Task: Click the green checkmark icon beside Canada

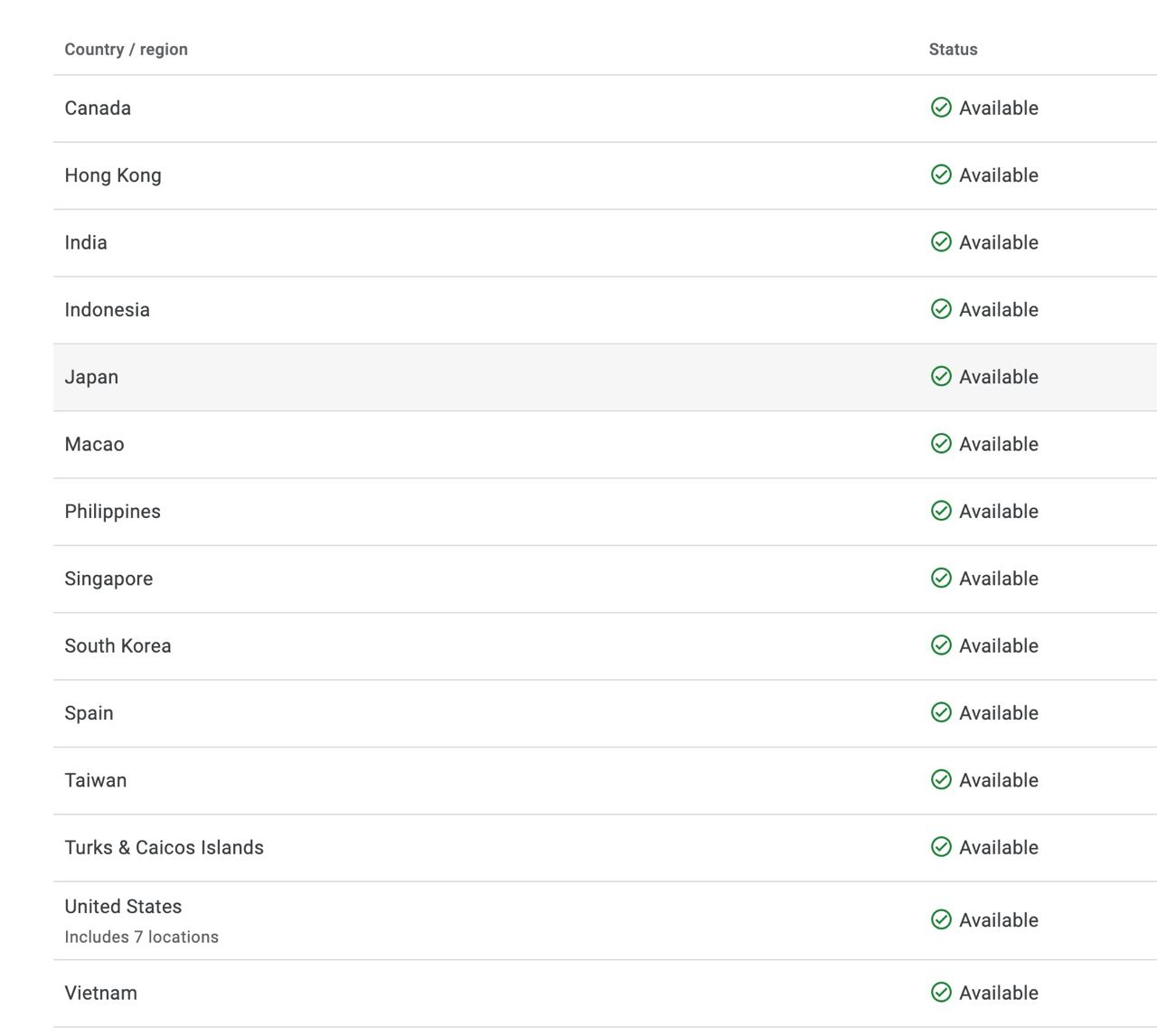Action: coord(941,108)
